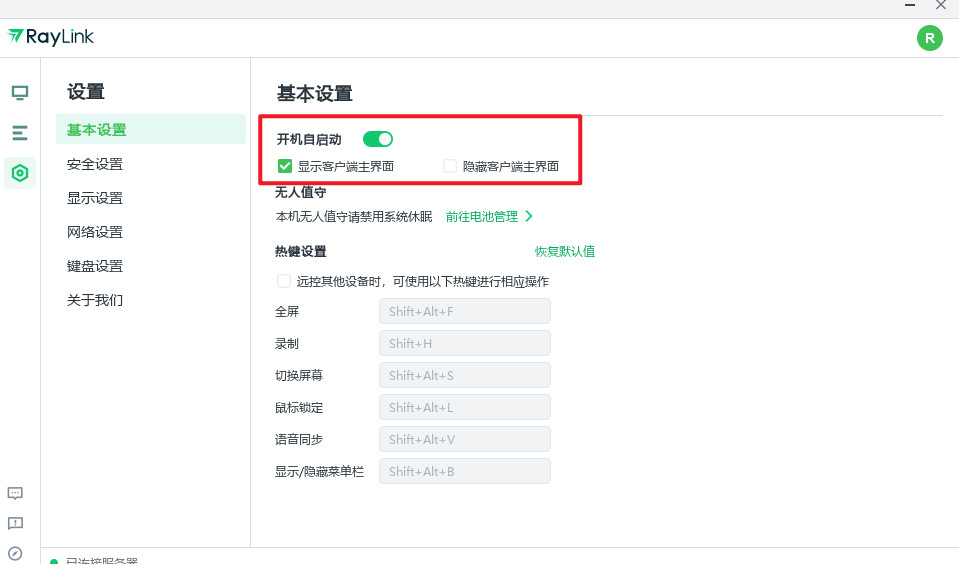This screenshot has height=564, width=959.
Task: Uncheck the 显示客户端主界面 checkbox
Action: tap(285, 166)
